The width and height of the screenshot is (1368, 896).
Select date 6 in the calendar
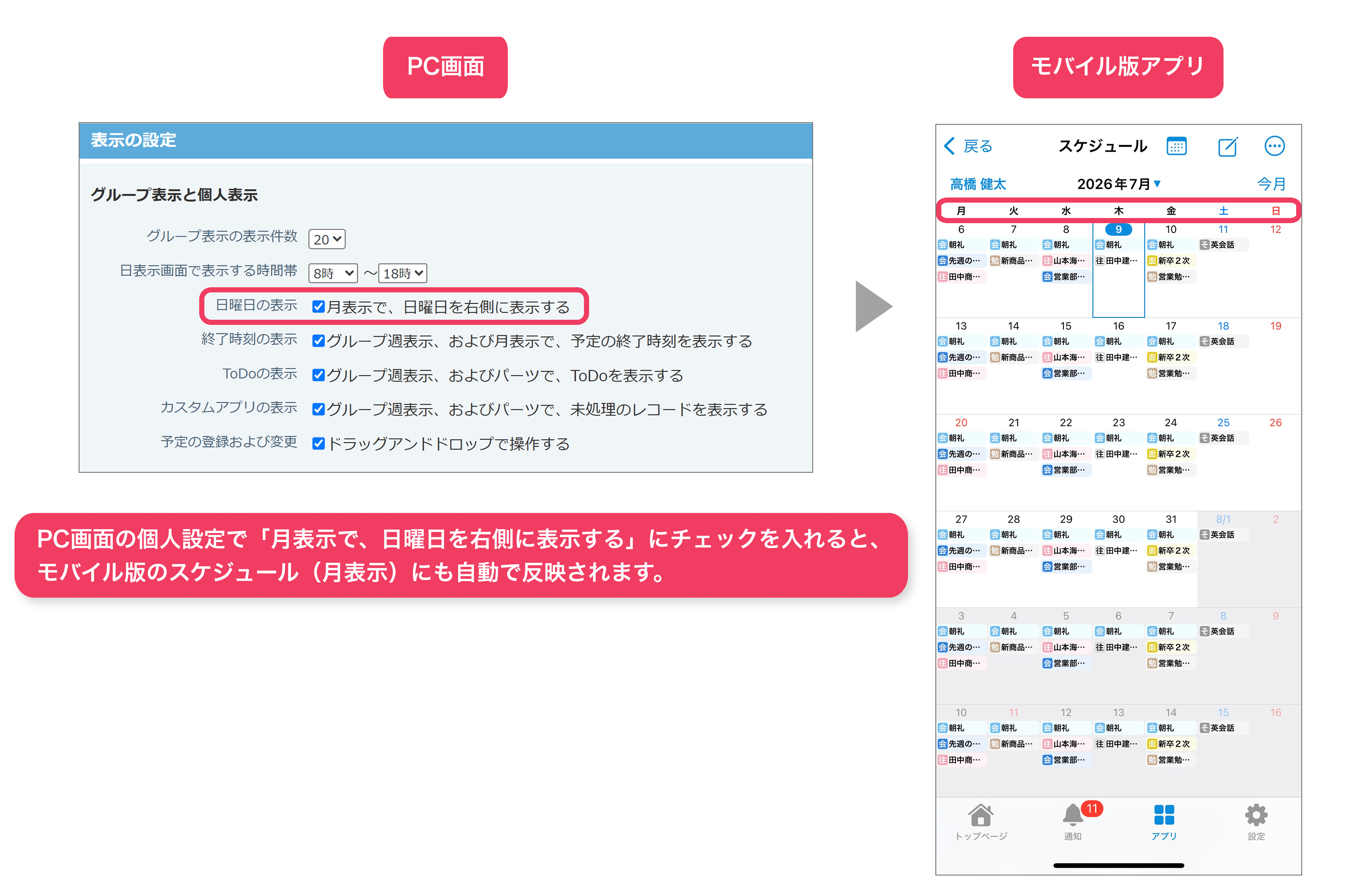pyautogui.click(x=961, y=229)
